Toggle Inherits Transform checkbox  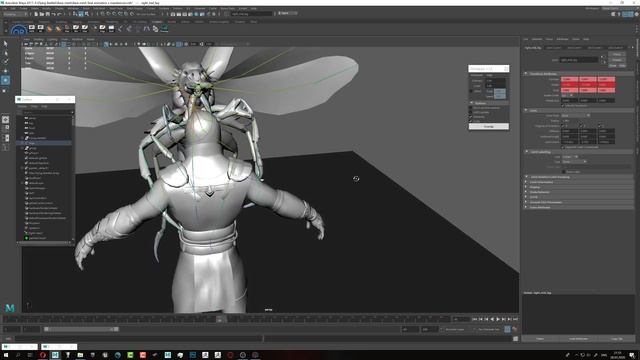pos(563,105)
